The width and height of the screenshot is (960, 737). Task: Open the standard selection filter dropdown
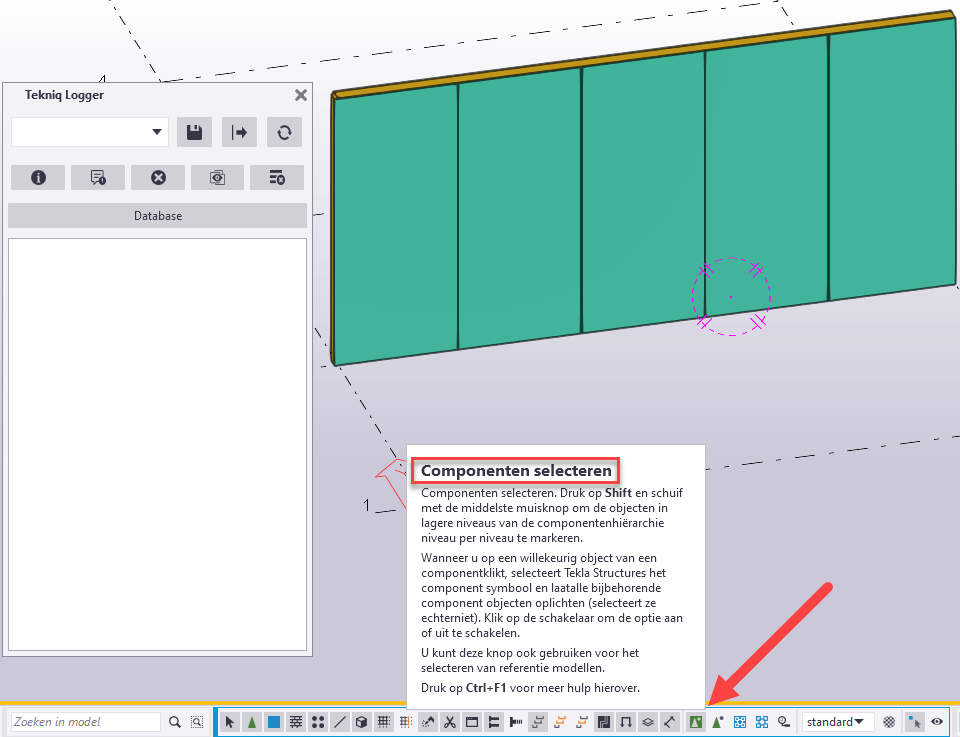coord(837,722)
